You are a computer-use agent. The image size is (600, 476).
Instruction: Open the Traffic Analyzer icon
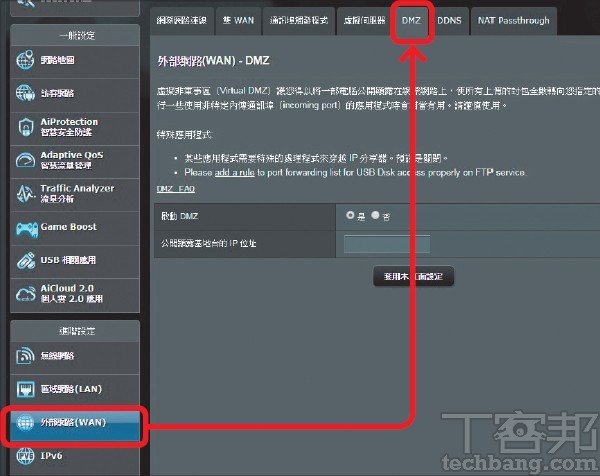26,194
